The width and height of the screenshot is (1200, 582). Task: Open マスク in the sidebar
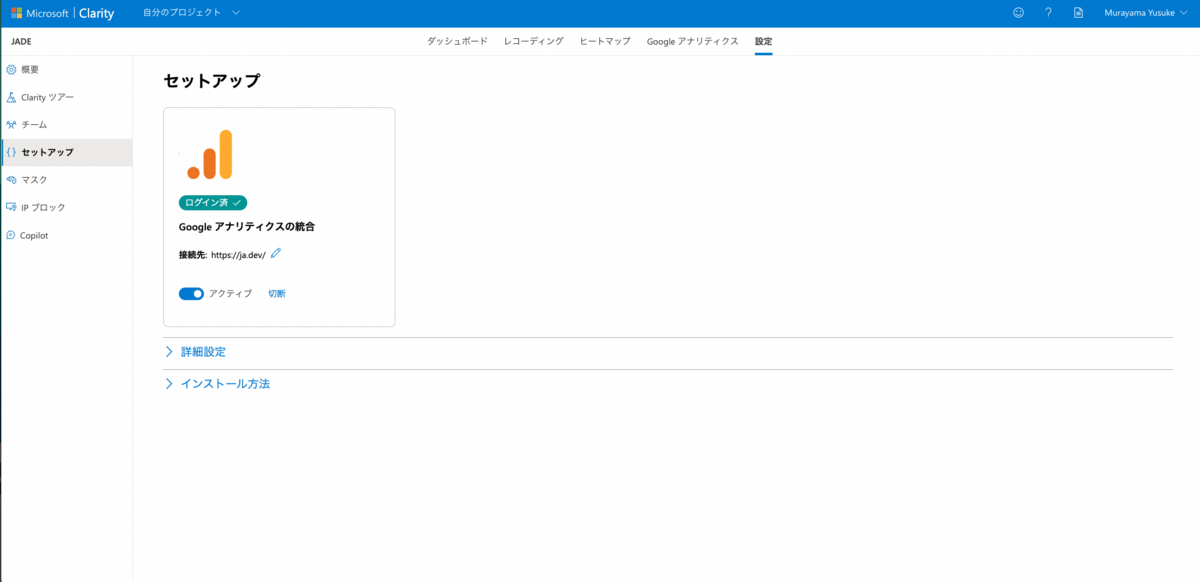(66, 180)
